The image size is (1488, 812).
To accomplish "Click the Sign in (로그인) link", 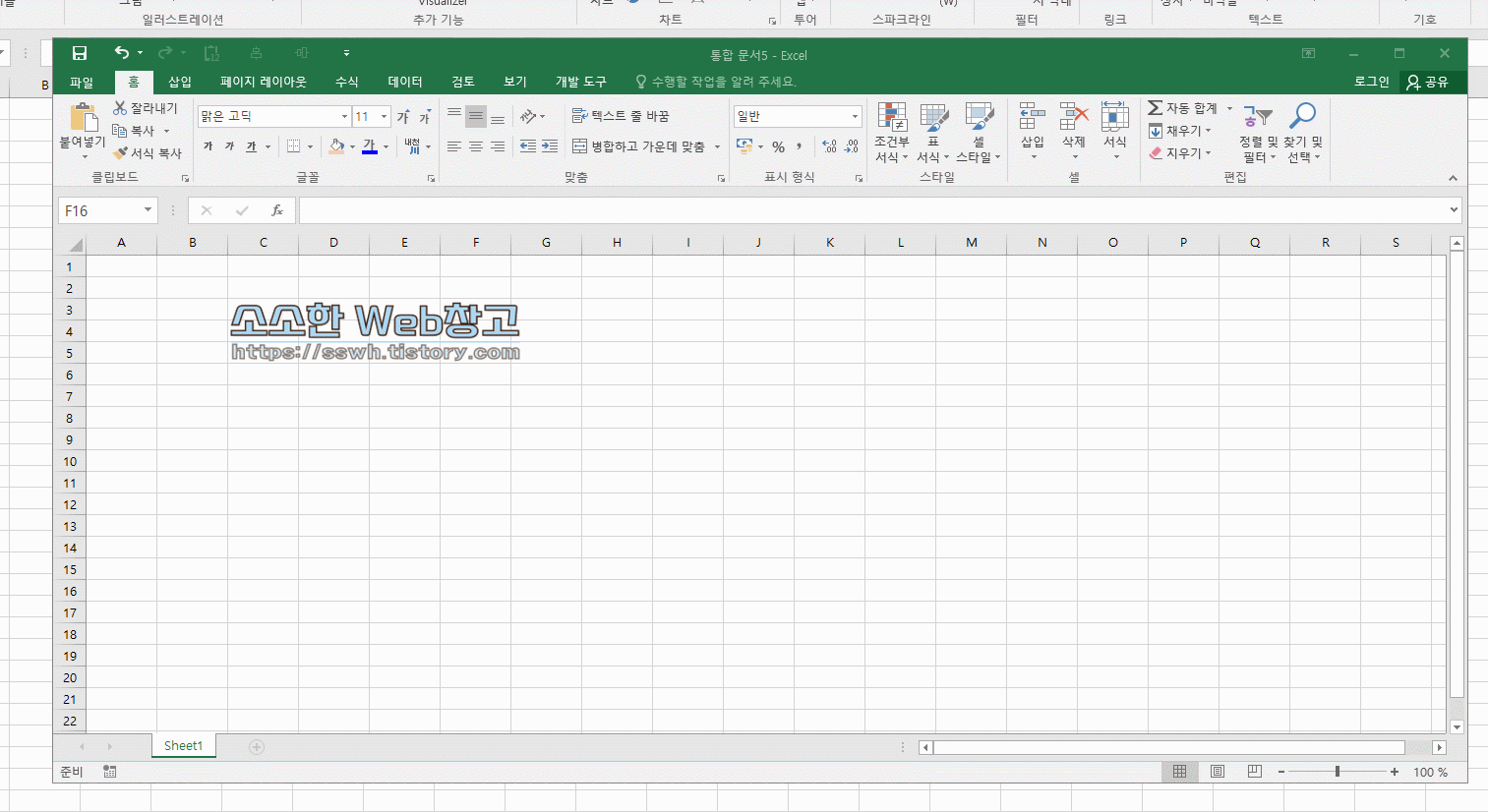I will tap(1371, 82).
